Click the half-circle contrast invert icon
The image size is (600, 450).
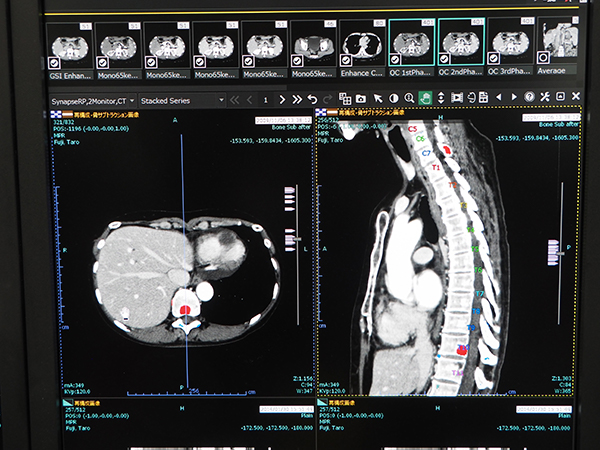(393, 99)
